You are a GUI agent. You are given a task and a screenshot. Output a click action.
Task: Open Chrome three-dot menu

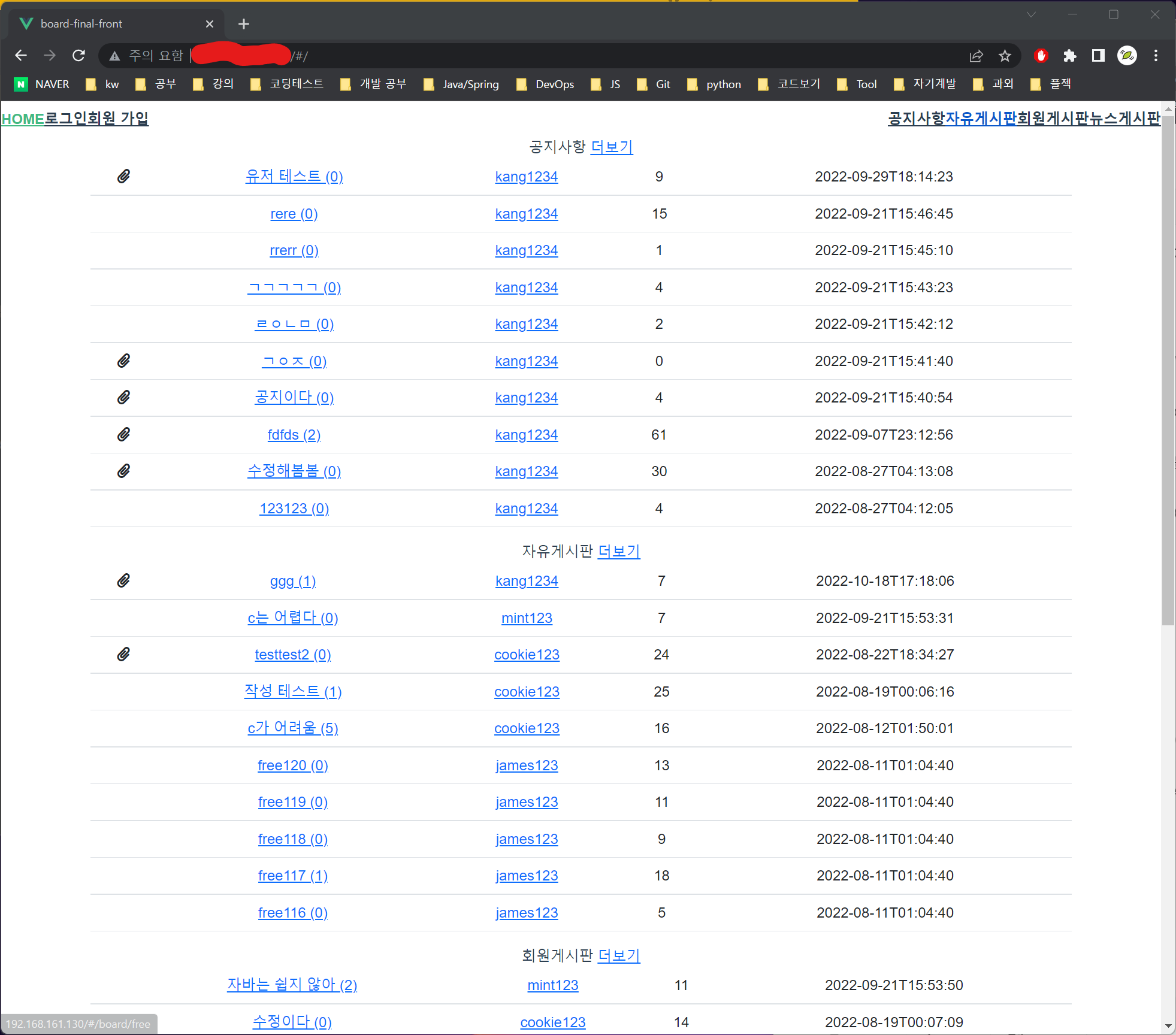tap(1156, 56)
